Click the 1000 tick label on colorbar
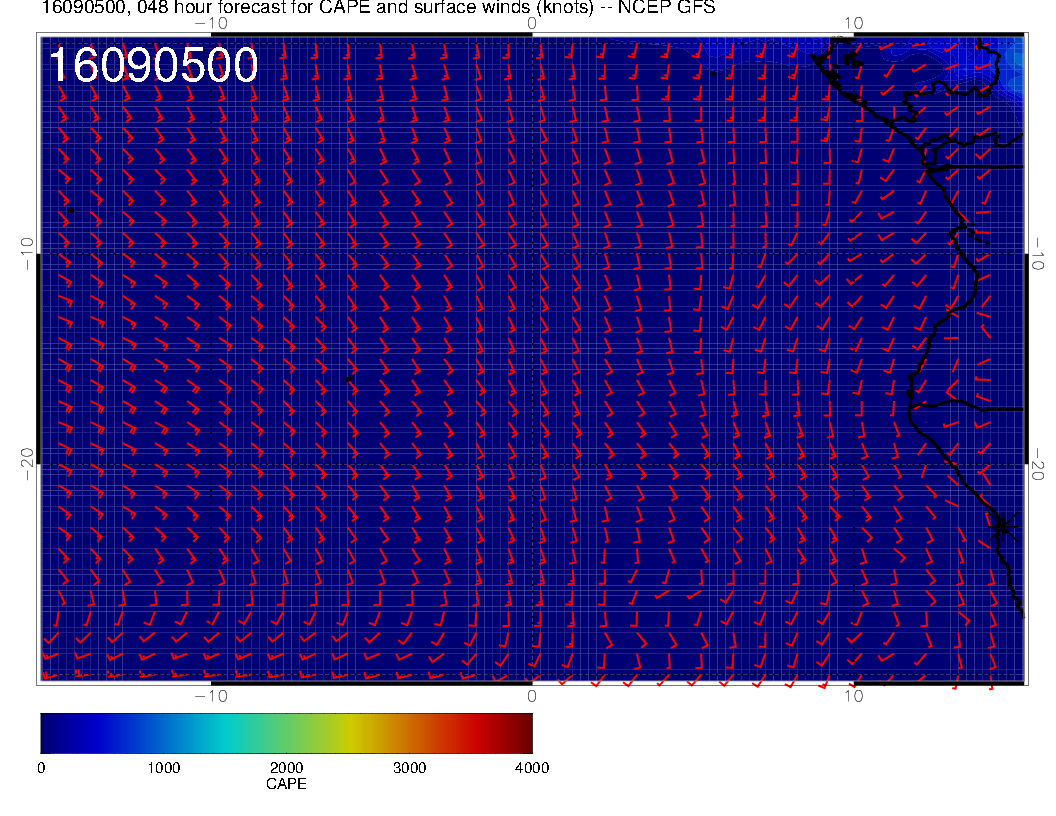1056x816 pixels. (x=164, y=768)
